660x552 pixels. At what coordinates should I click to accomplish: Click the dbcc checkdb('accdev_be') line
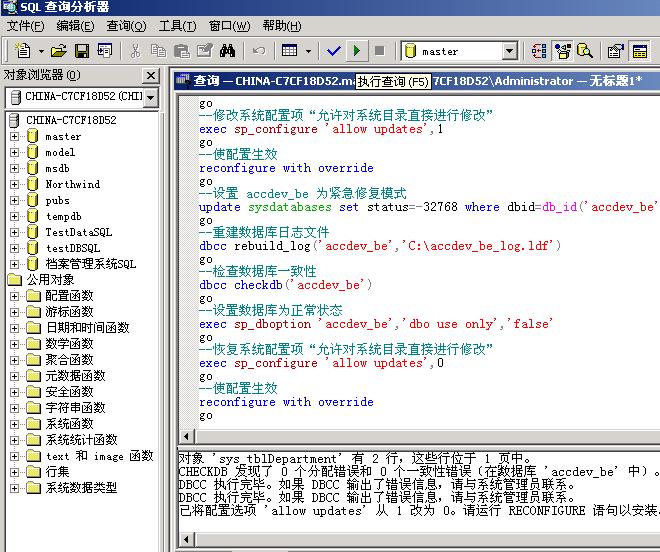pyautogui.click(x=285, y=285)
